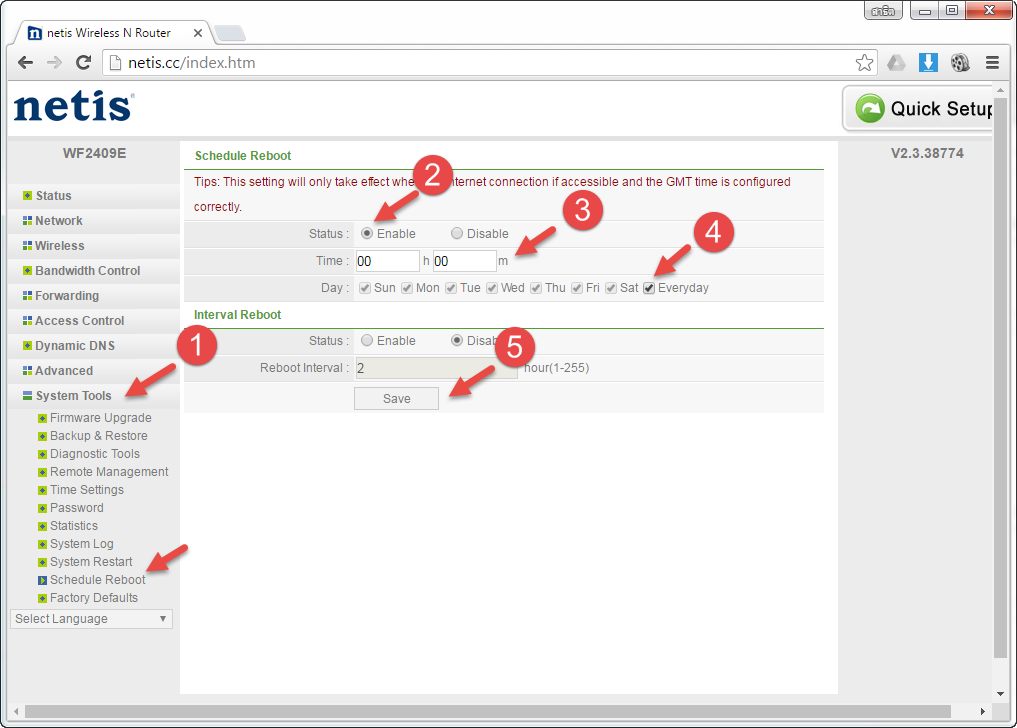Click the green Quick Setup arrow icon
Screen dimensions: 1017x728
[x=869, y=108]
